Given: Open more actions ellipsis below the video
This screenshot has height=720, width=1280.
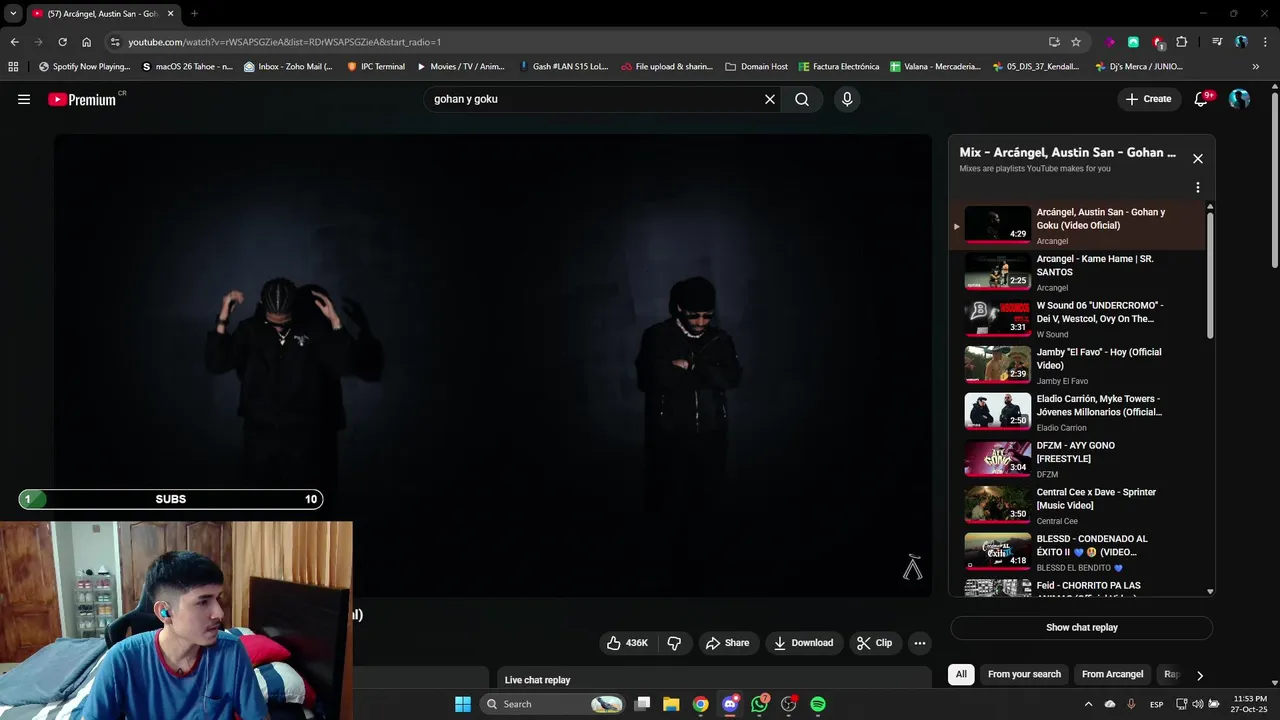Looking at the screenshot, I should [x=920, y=643].
